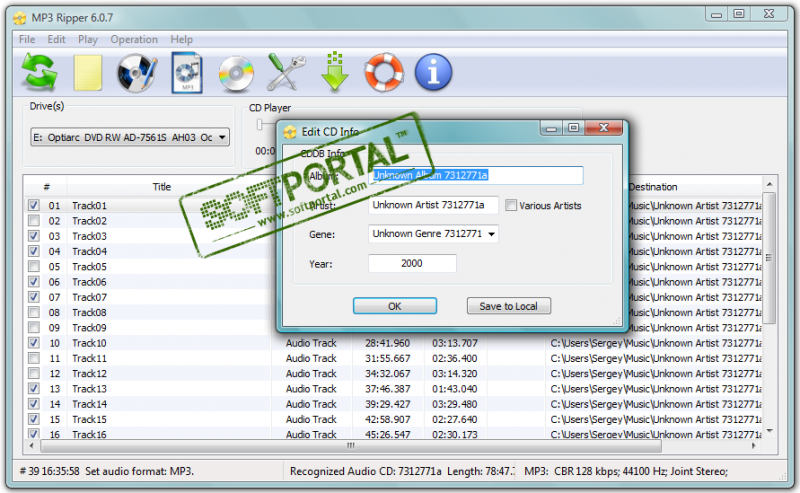Check the Track09 checkbox

tap(34, 327)
